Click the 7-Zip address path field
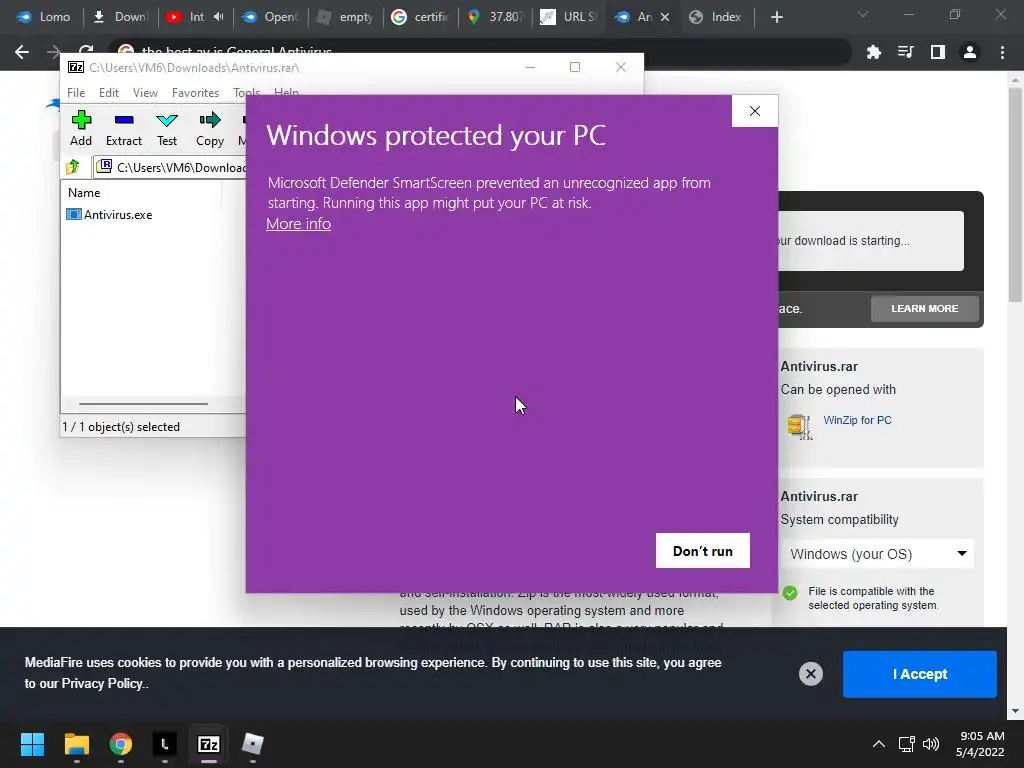 pyautogui.click(x=171, y=168)
